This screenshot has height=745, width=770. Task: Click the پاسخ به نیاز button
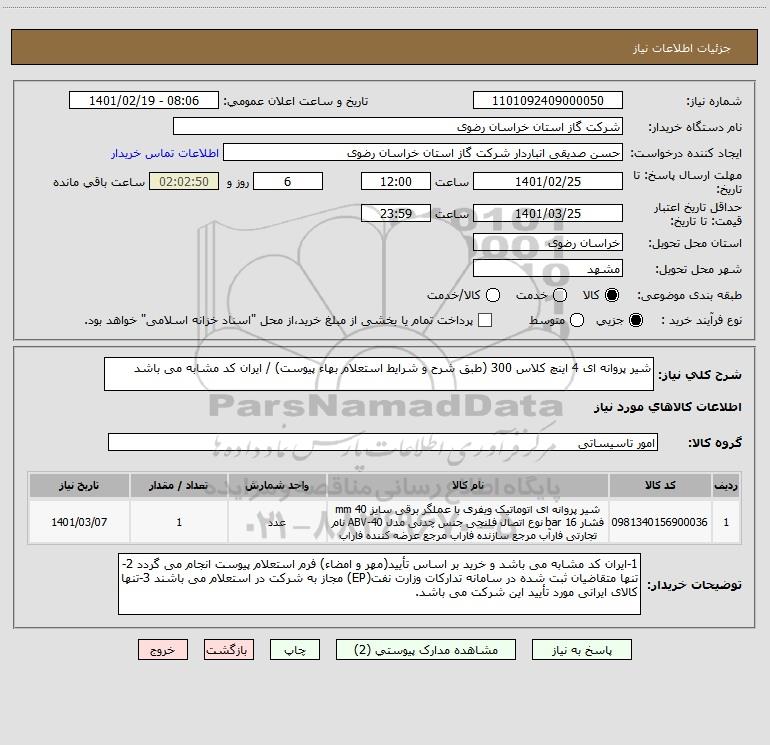581,650
